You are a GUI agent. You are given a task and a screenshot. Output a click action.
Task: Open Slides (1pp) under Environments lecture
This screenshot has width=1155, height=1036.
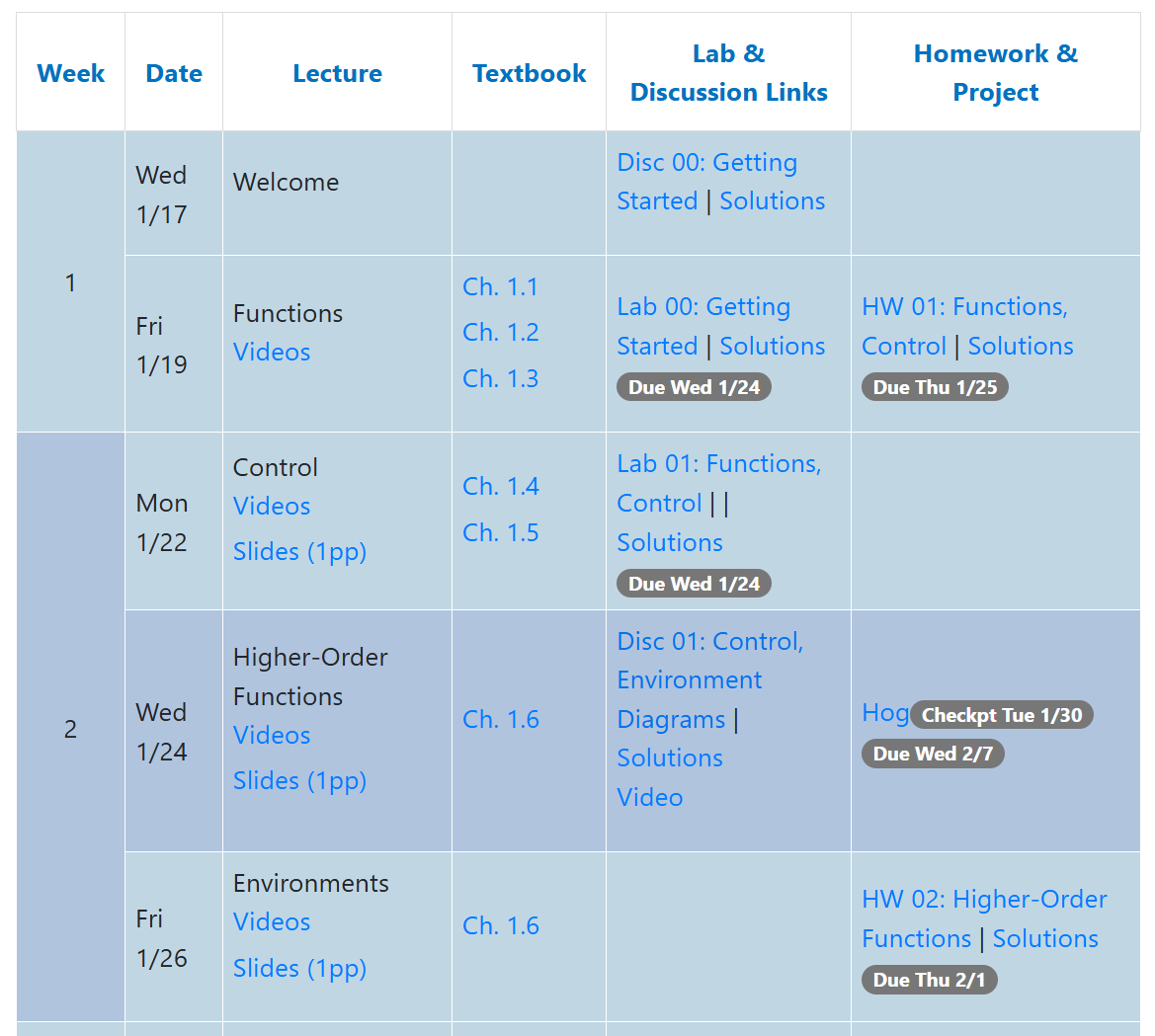(x=299, y=968)
